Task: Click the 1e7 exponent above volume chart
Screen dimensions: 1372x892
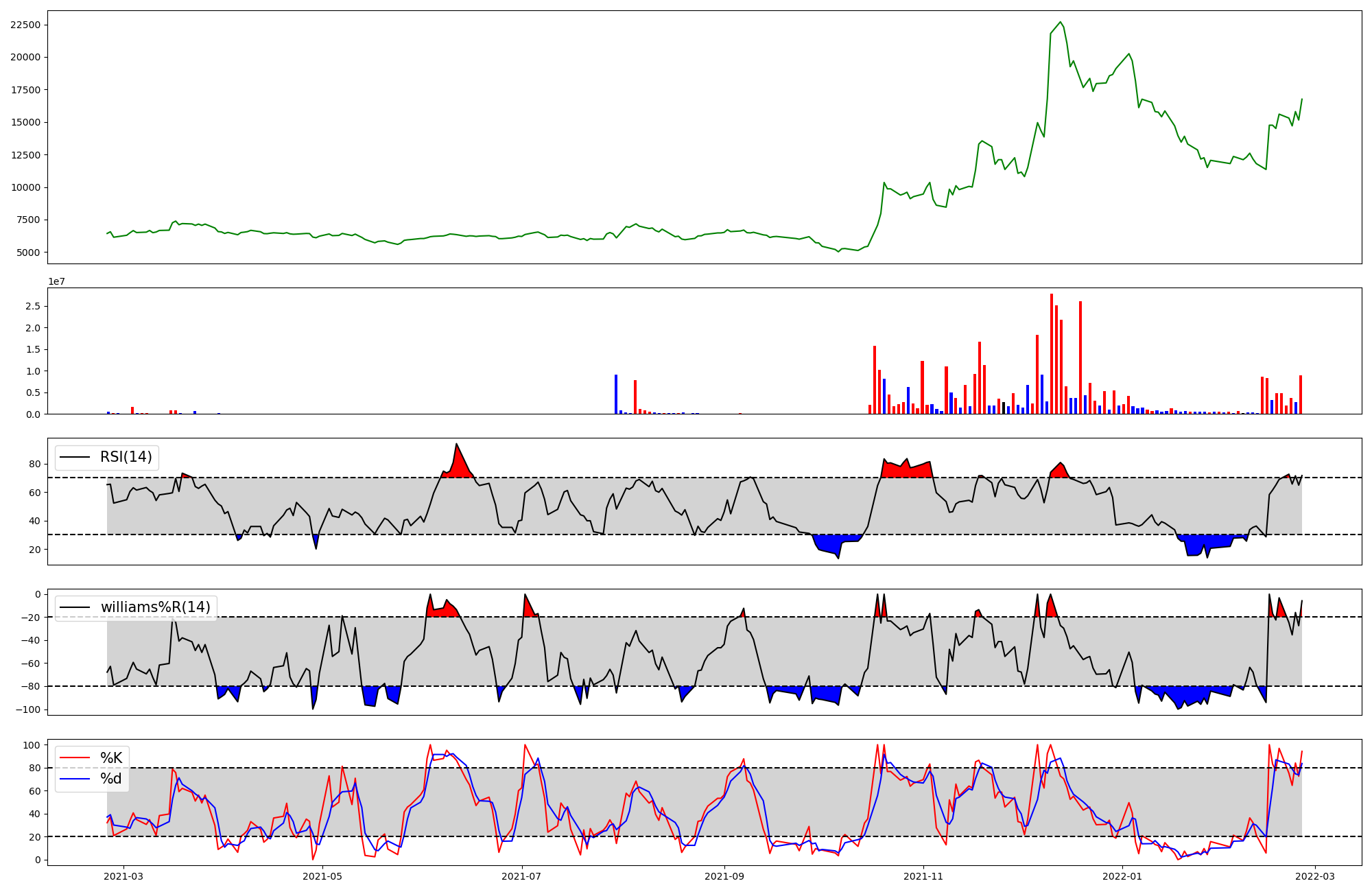Action: [56, 281]
